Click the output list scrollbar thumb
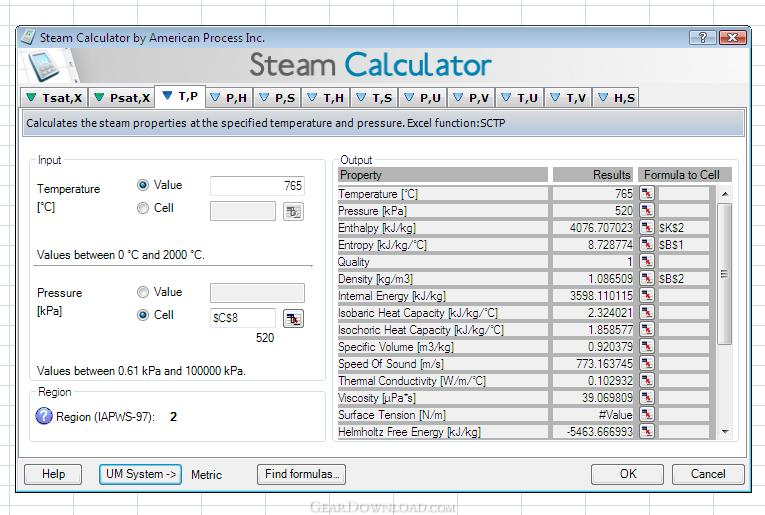This screenshot has width=765, height=515. click(725, 274)
